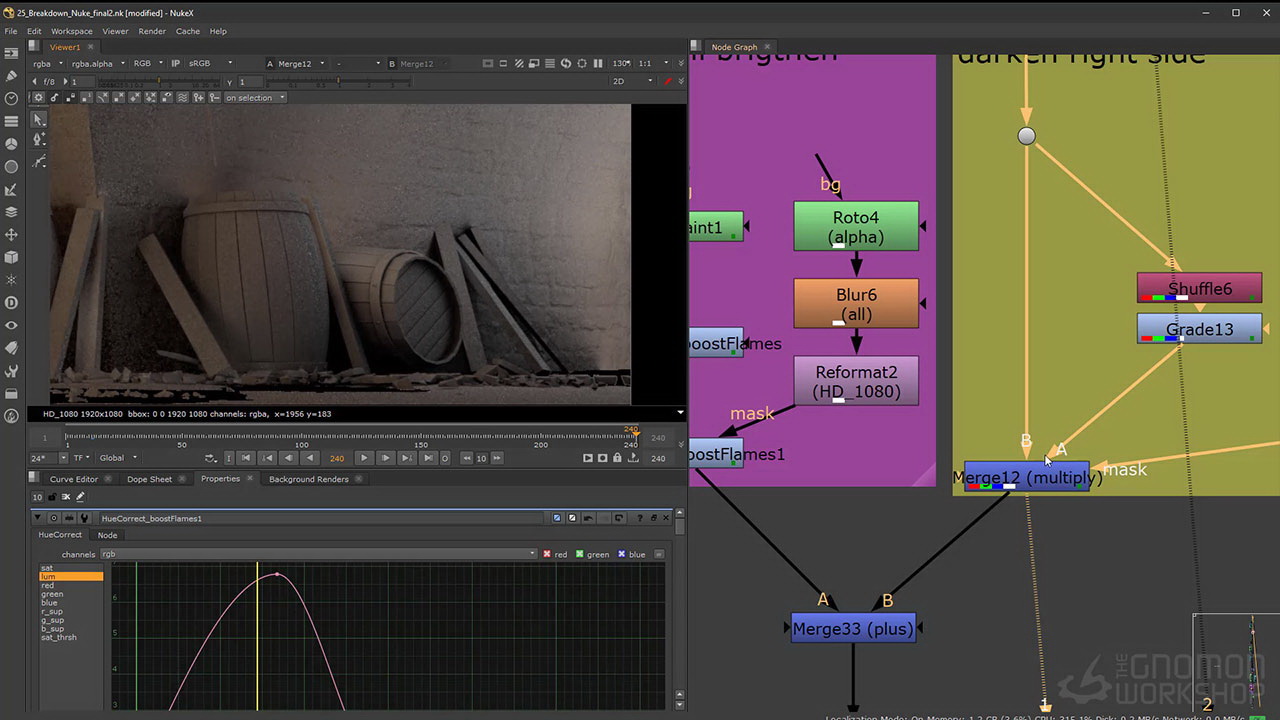Switch to the Background Renders tab

pyautogui.click(x=308, y=479)
